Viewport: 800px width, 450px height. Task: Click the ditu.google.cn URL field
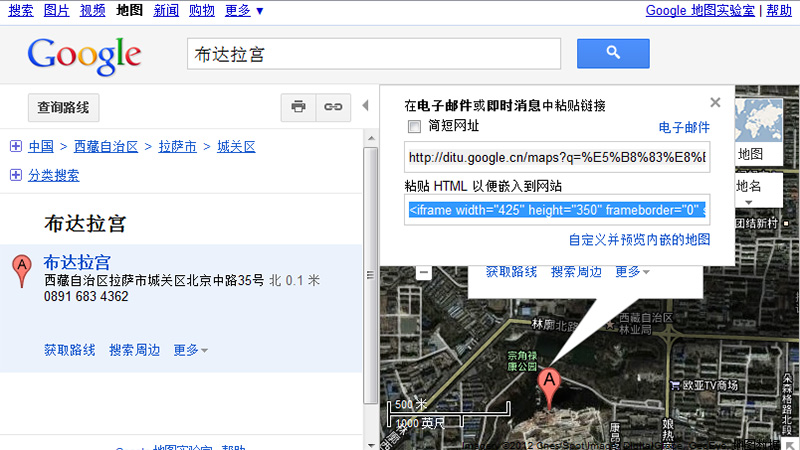pyautogui.click(x=557, y=157)
